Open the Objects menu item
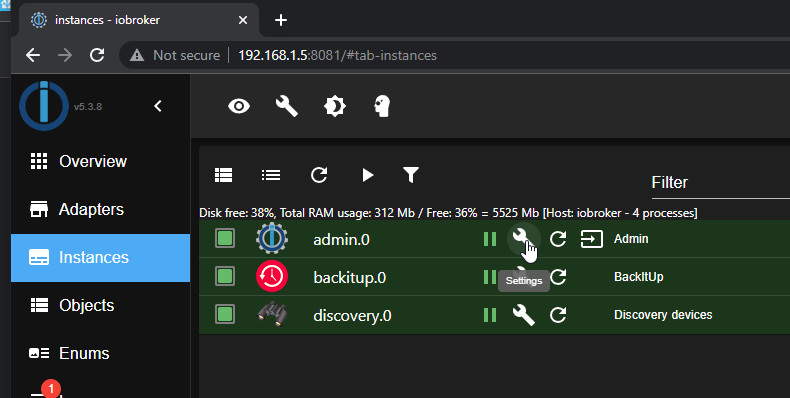Image resolution: width=790 pixels, height=398 pixels. [100, 305]
